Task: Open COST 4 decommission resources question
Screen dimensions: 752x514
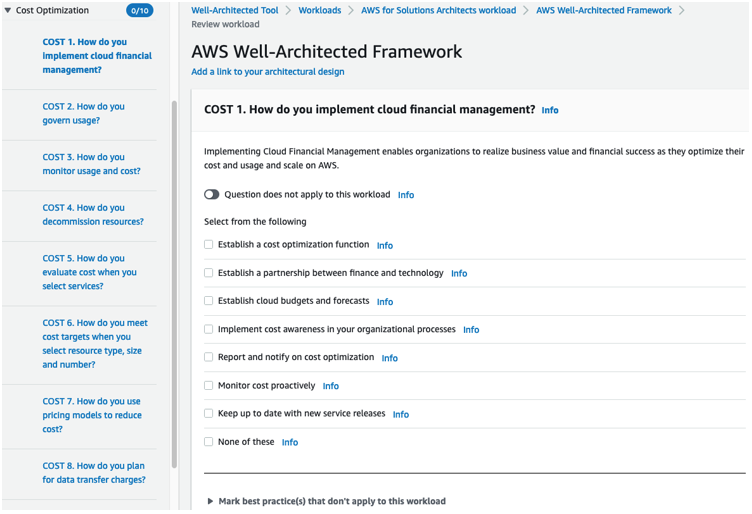Action: [x=93, y=214]
